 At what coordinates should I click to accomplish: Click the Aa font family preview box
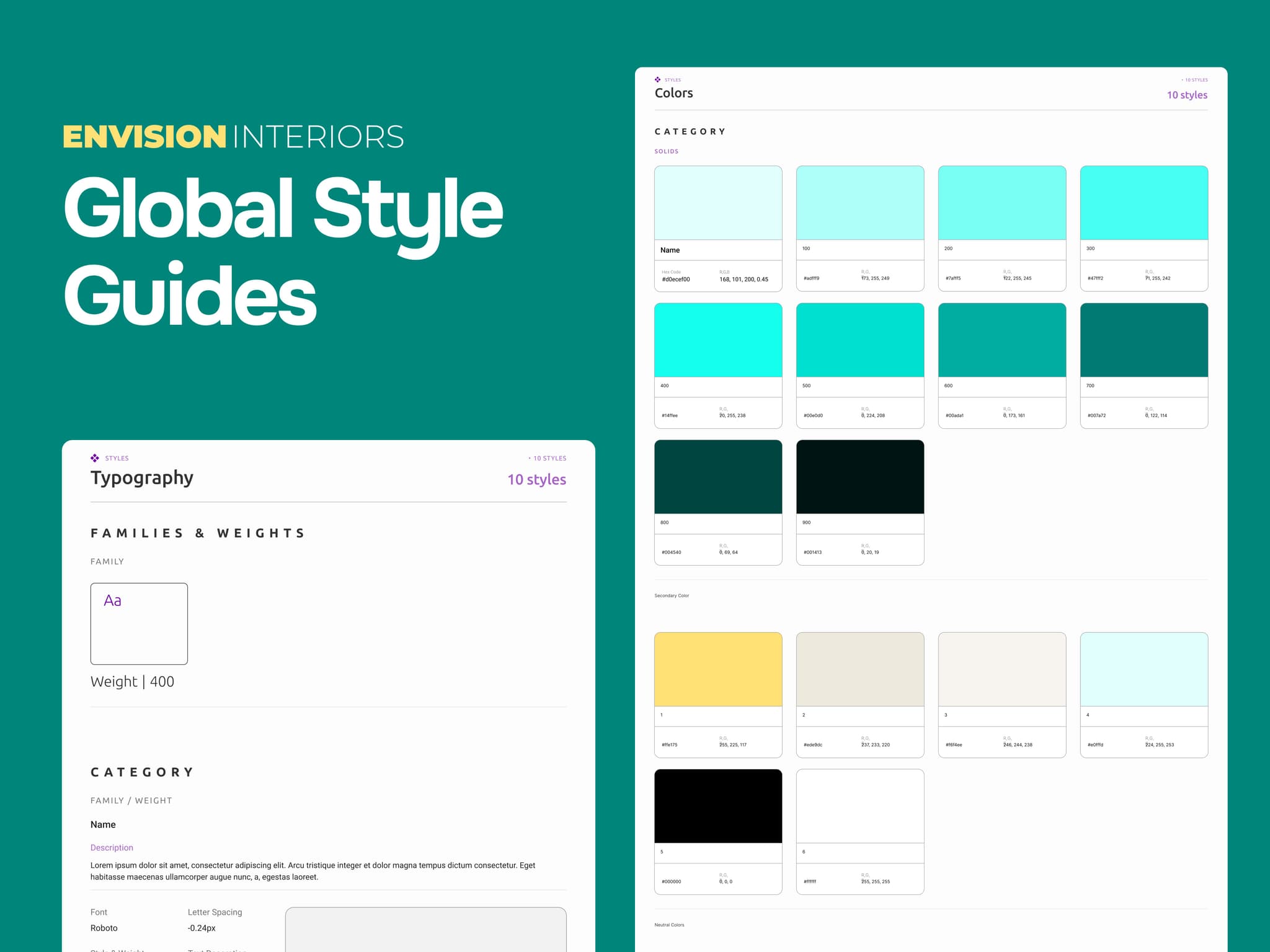tap(139, 624)
